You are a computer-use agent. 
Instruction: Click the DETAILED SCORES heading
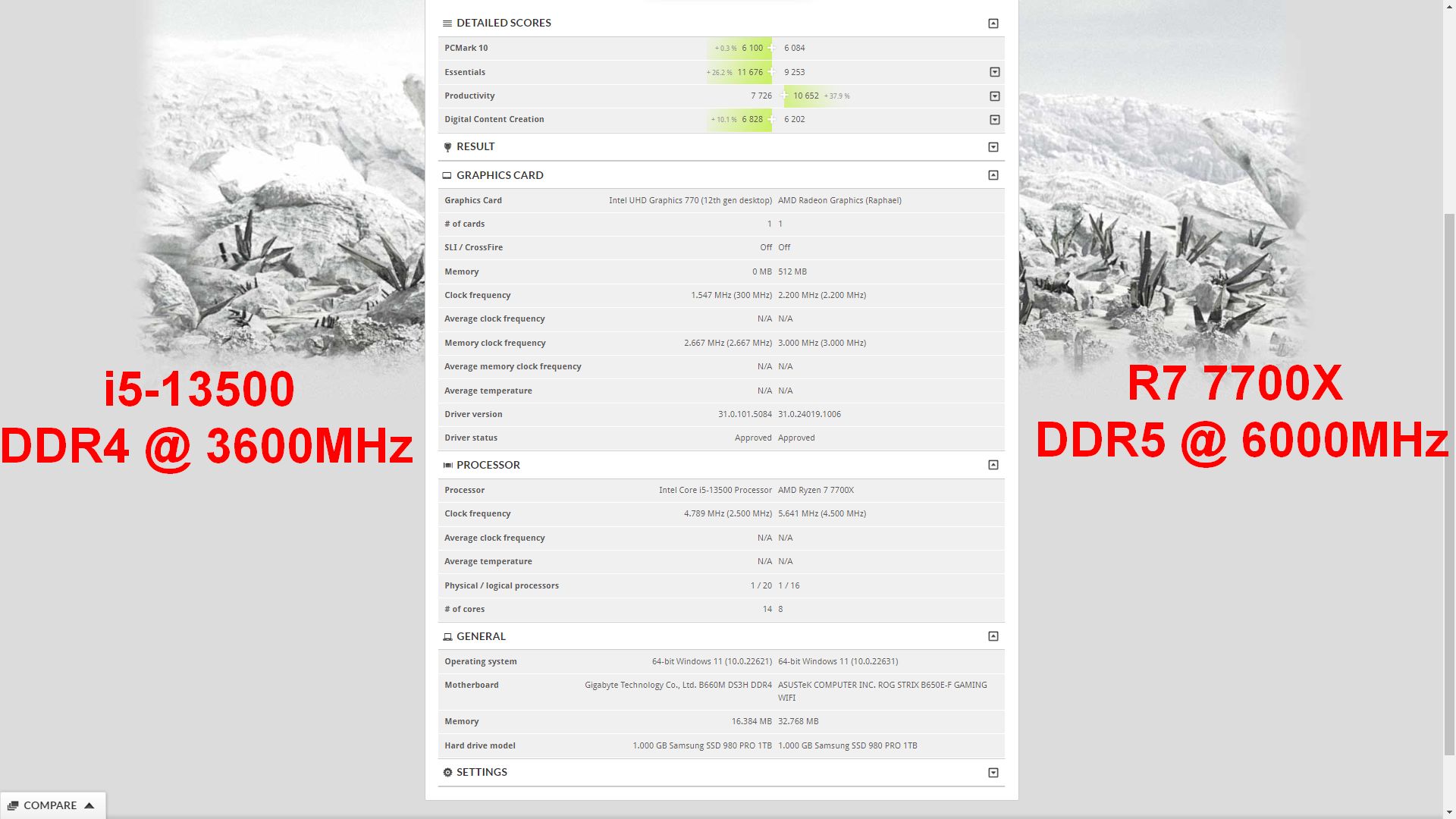click(x=504, y=23)
